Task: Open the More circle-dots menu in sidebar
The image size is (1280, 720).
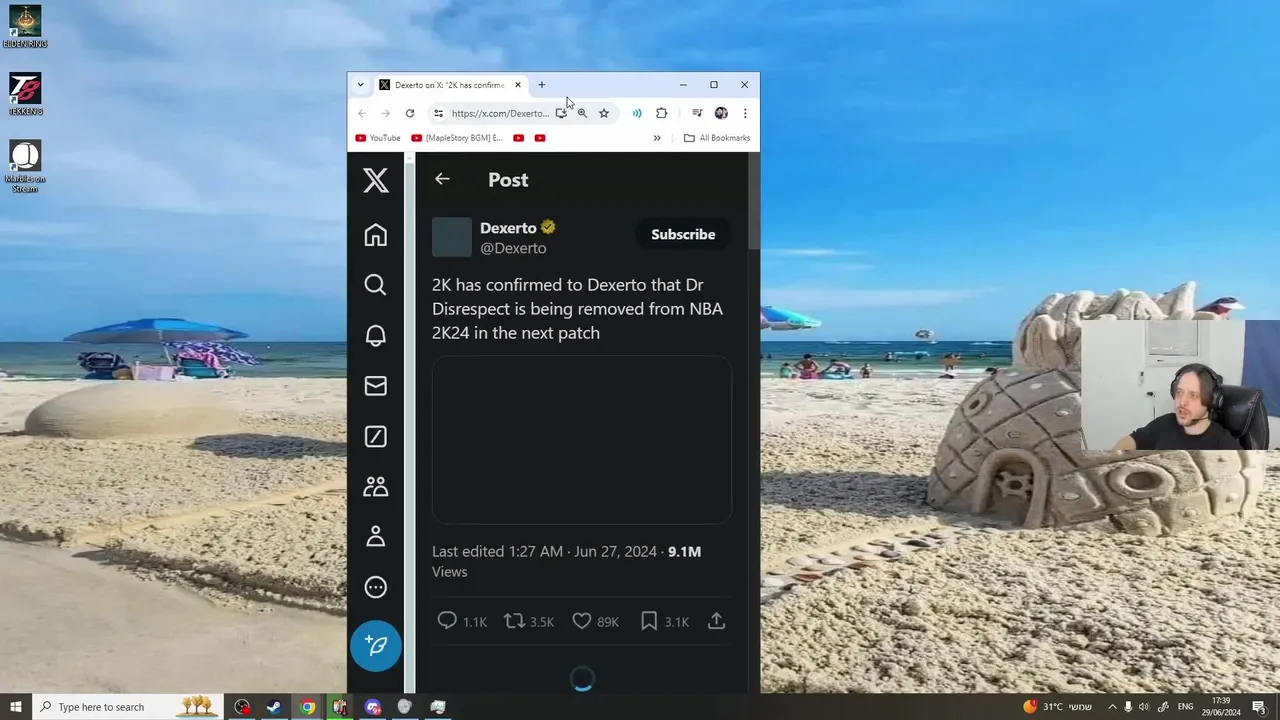Action: pos(375,587)
